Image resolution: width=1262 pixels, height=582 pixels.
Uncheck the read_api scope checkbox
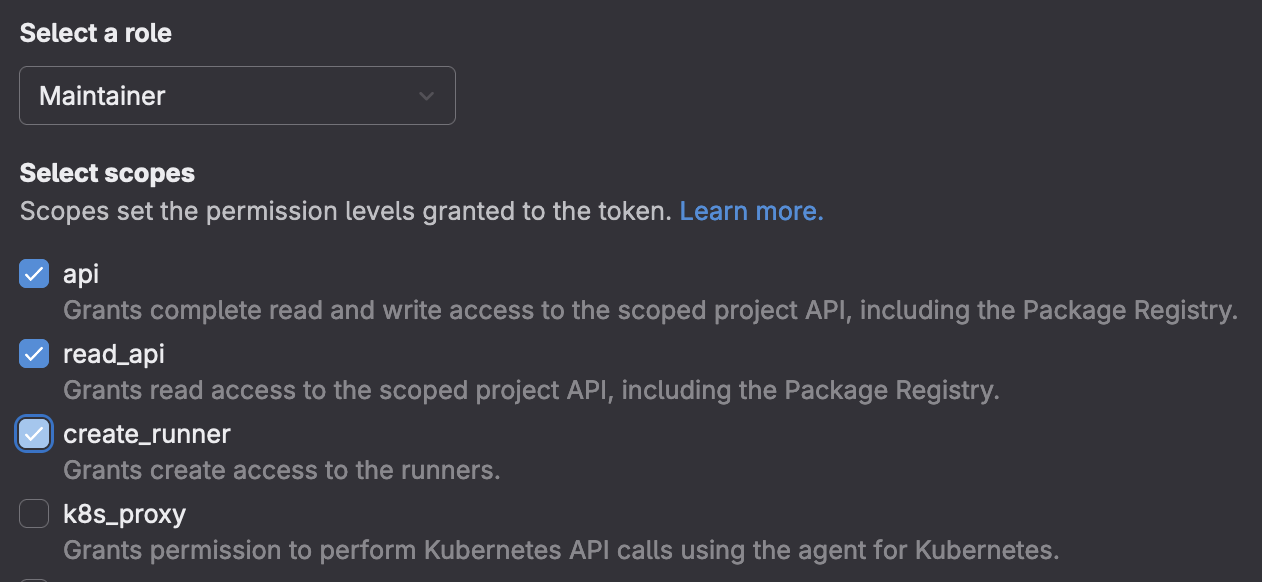coord(34,353)
